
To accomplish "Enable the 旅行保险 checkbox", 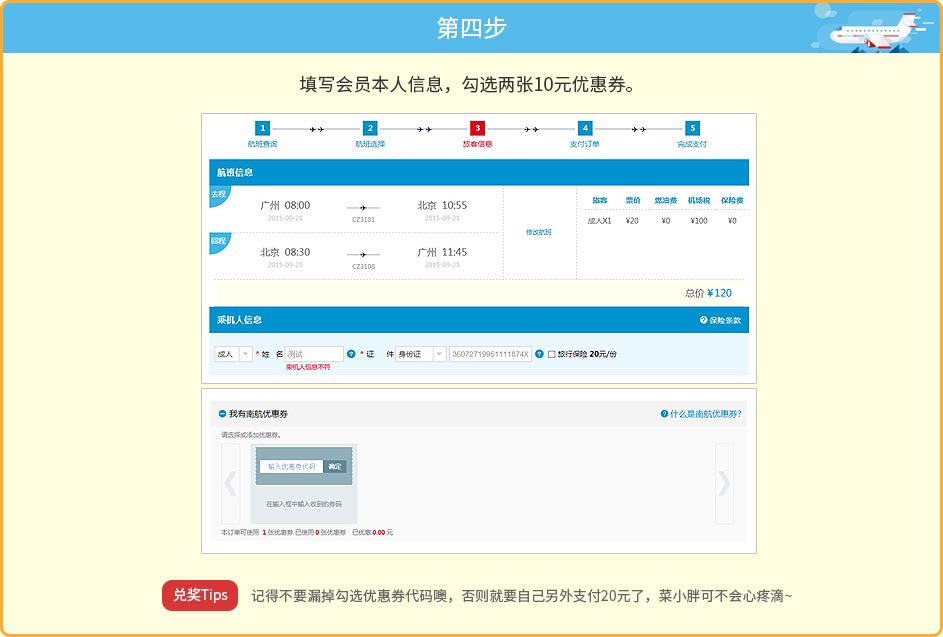I will point(552,354).
